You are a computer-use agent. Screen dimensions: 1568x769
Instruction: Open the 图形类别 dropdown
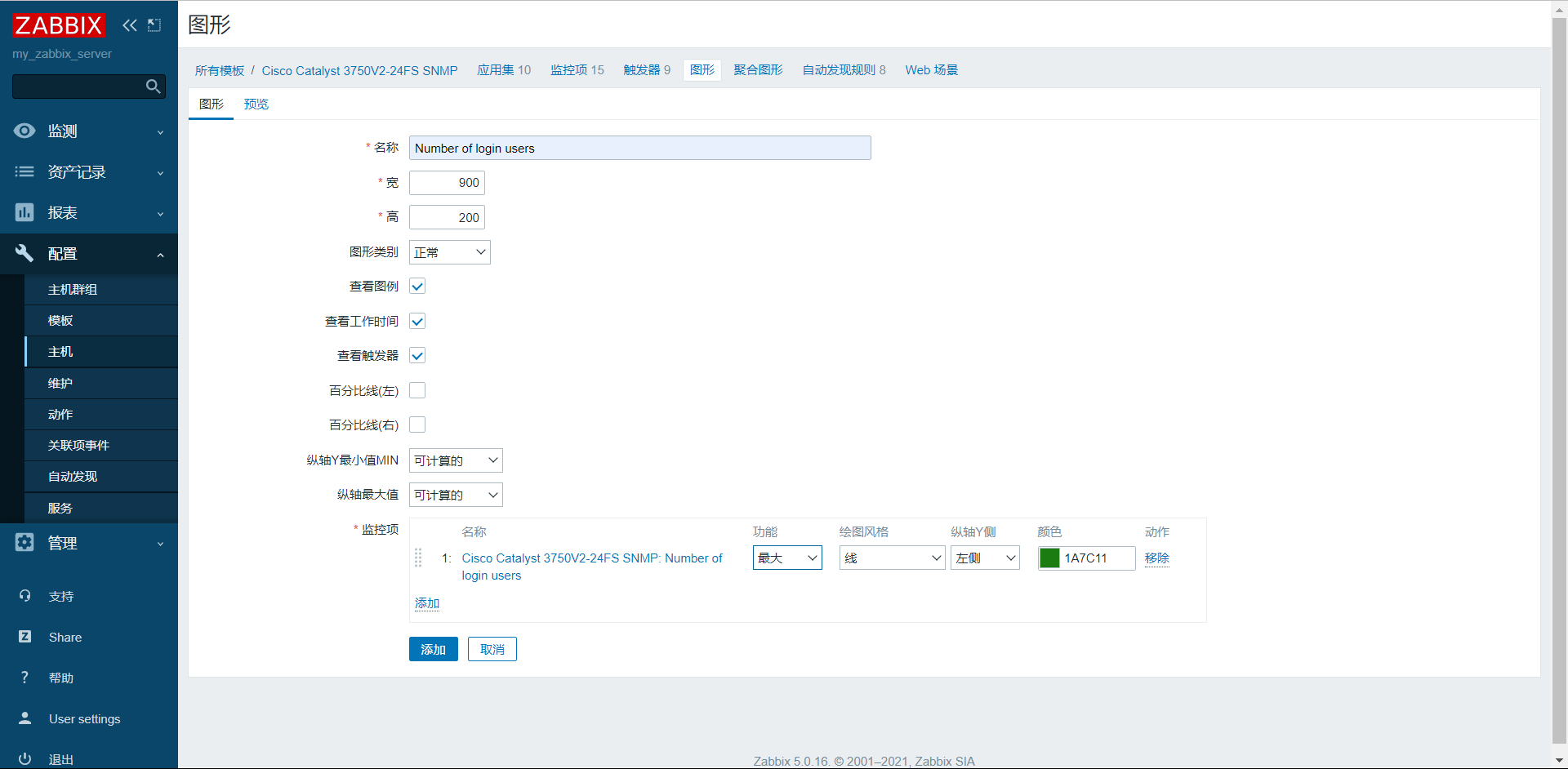pos(450,252)
